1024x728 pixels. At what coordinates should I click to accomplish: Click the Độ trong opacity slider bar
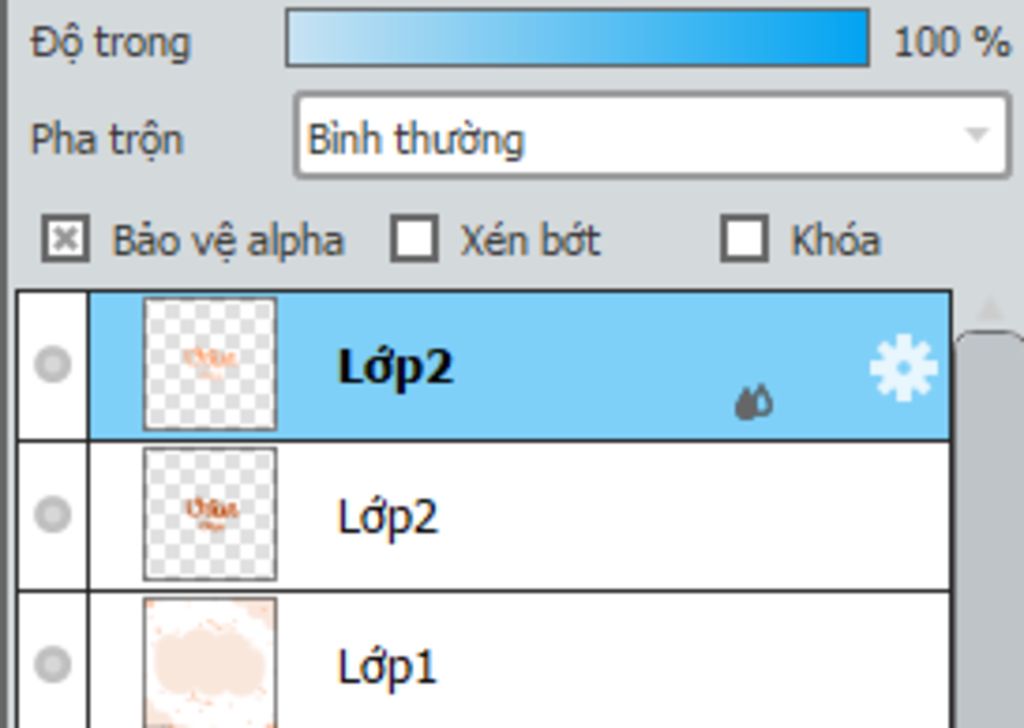pos(577,37)
